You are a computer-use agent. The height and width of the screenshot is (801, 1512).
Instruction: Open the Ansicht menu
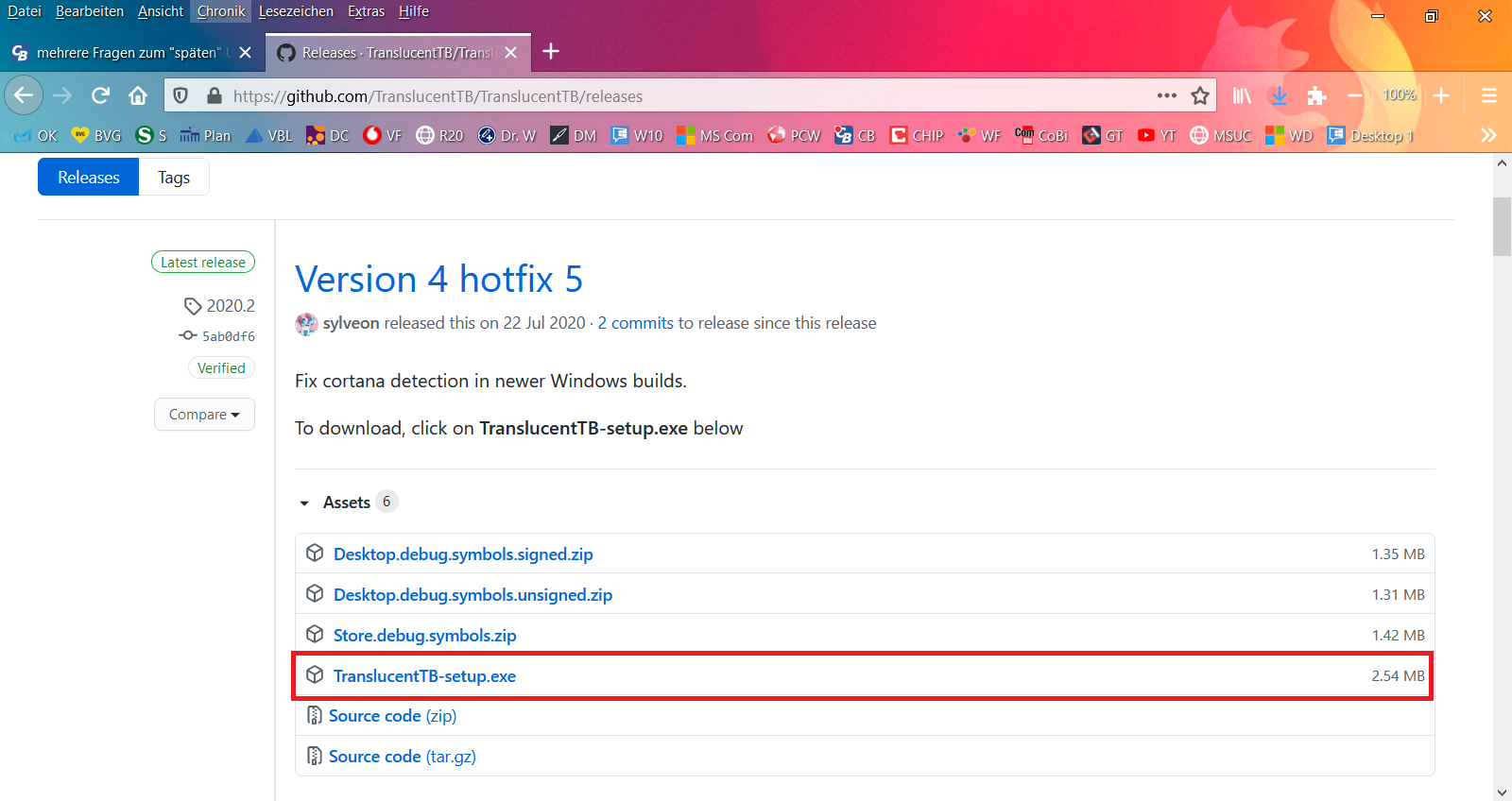click(161, 11)
